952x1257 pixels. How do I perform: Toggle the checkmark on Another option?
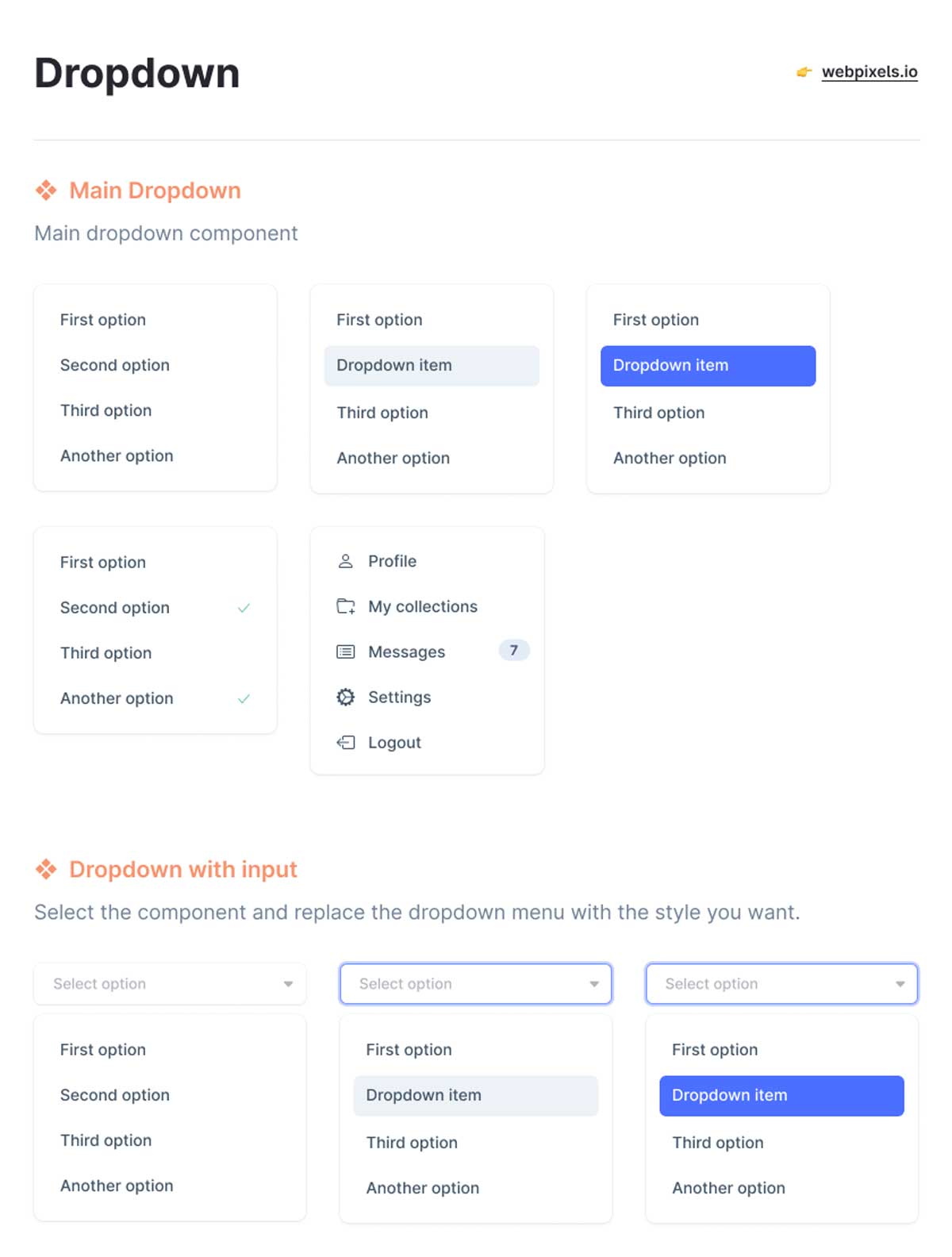click(244, 698)
